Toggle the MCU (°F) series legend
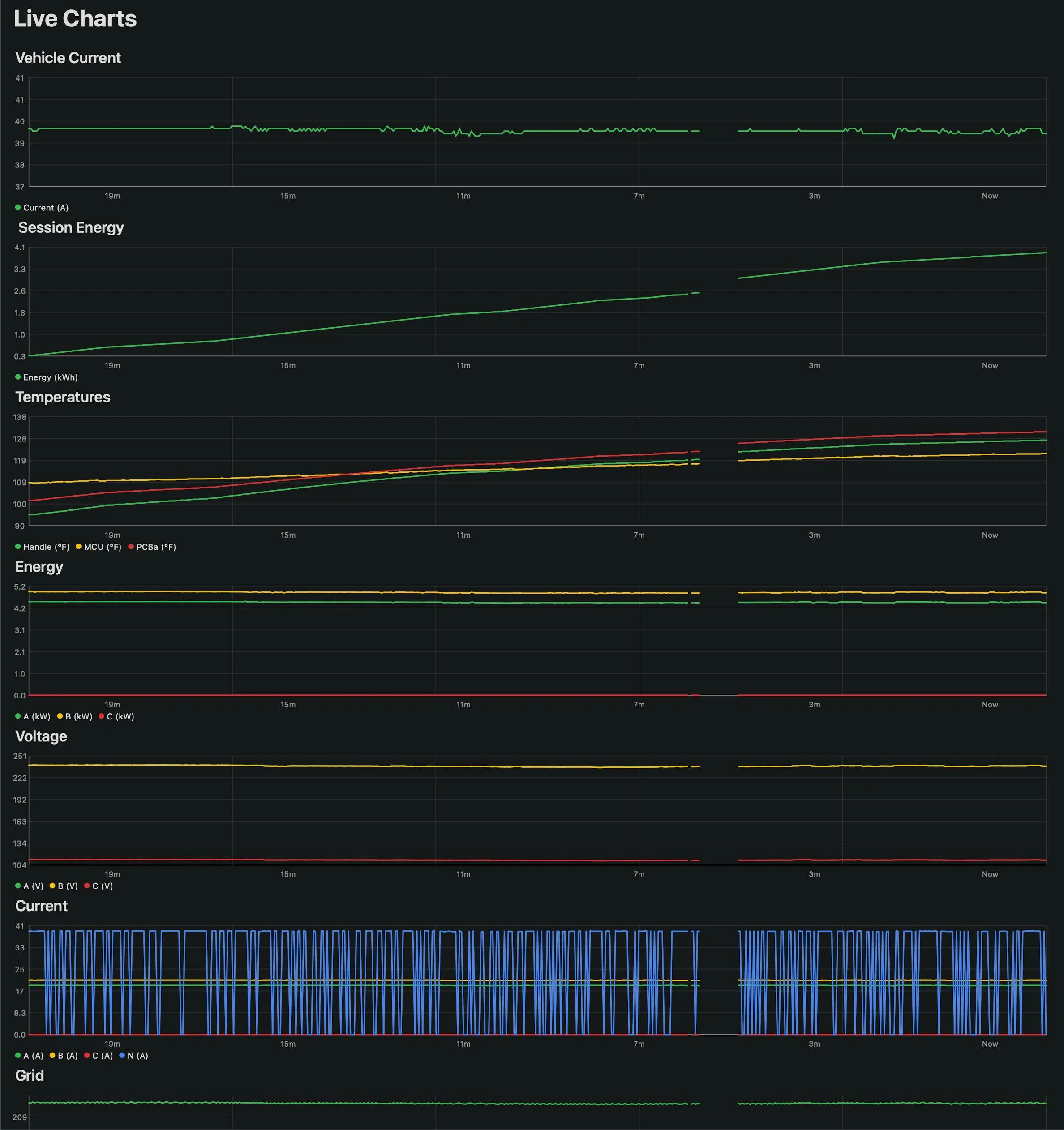This screenshot has width=1064, height=1130. (99, 546)
